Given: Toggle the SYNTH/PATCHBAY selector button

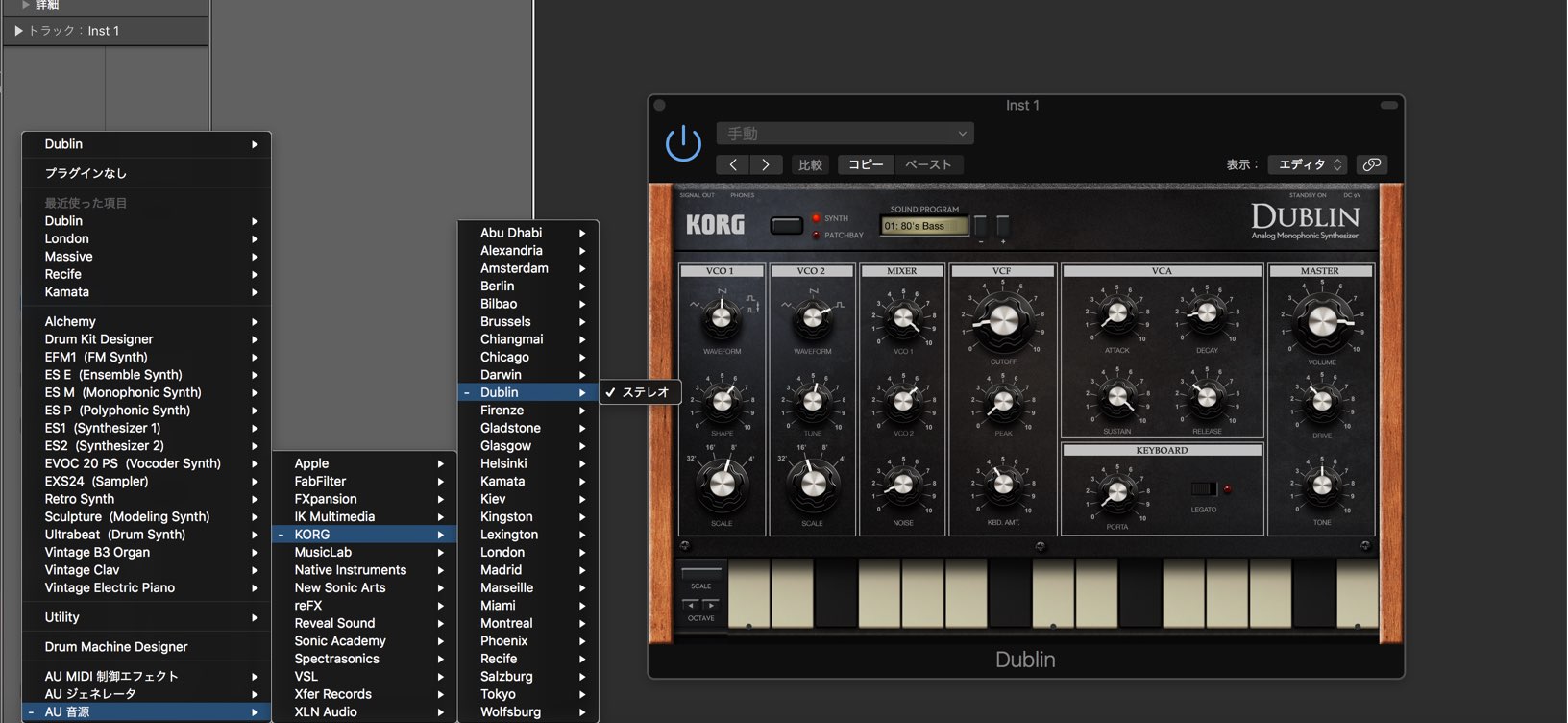Looking at the screenshot, I should [x=786, y=226].
